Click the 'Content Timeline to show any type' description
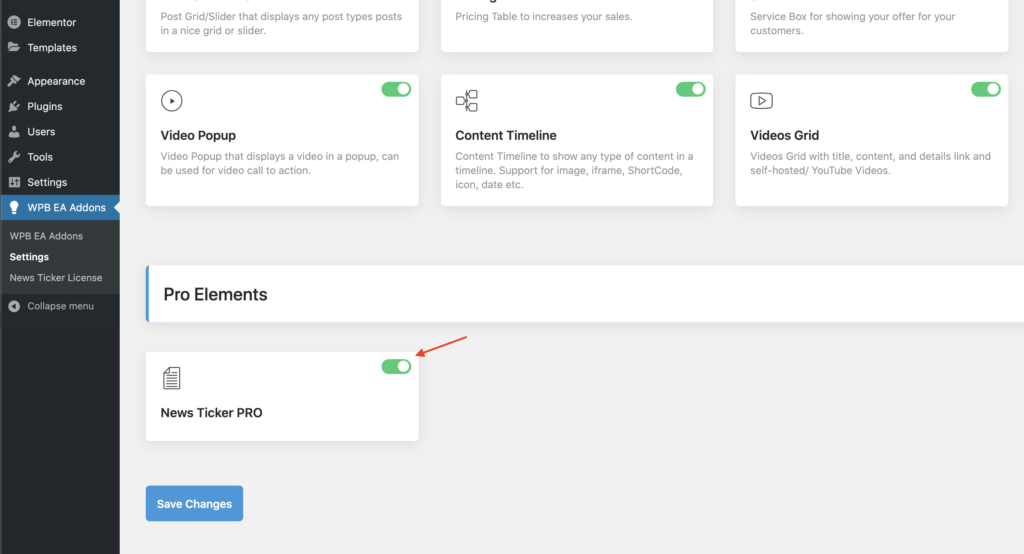 (574, 171)
